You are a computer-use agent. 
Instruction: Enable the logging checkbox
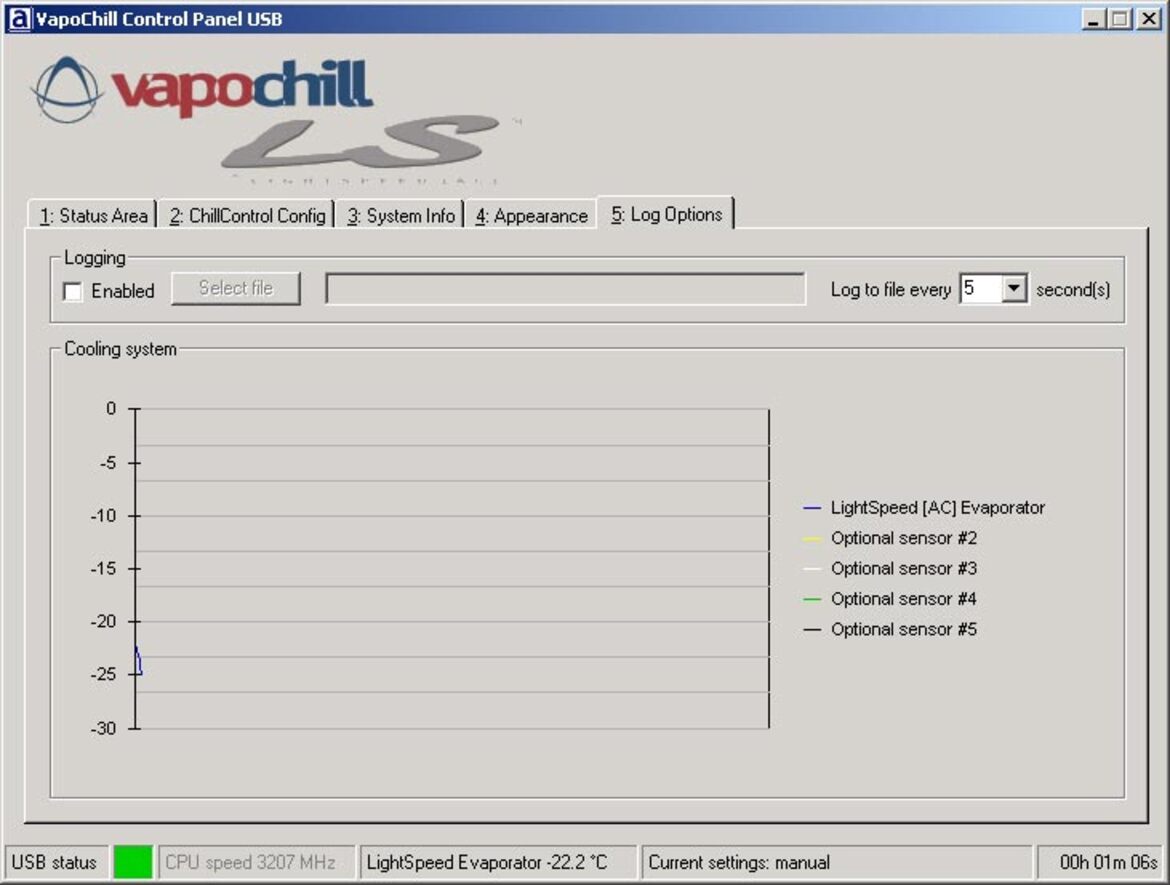(72, 291)
